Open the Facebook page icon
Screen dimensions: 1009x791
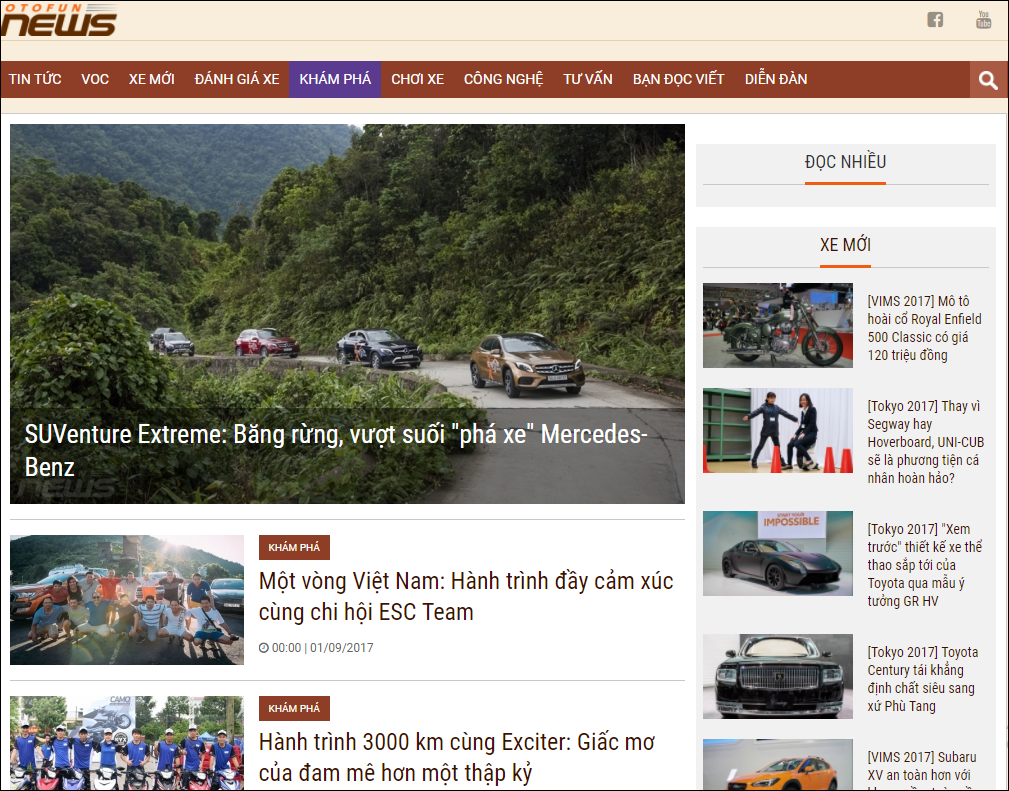pos(935,19)
